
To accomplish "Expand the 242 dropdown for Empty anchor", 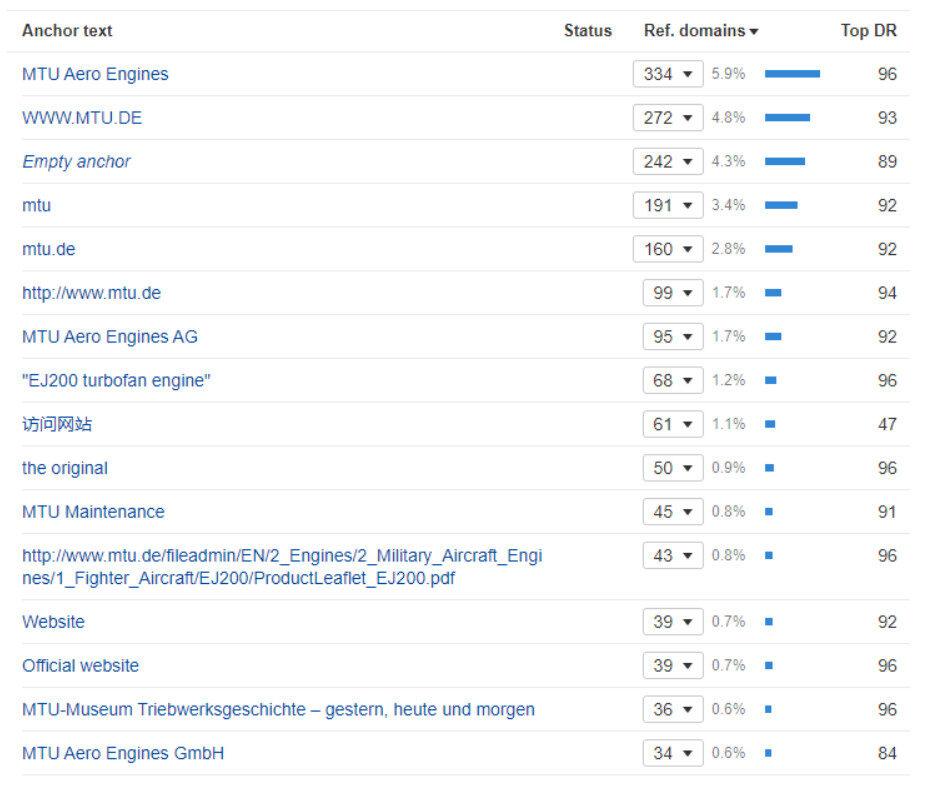I will [668, 162].
